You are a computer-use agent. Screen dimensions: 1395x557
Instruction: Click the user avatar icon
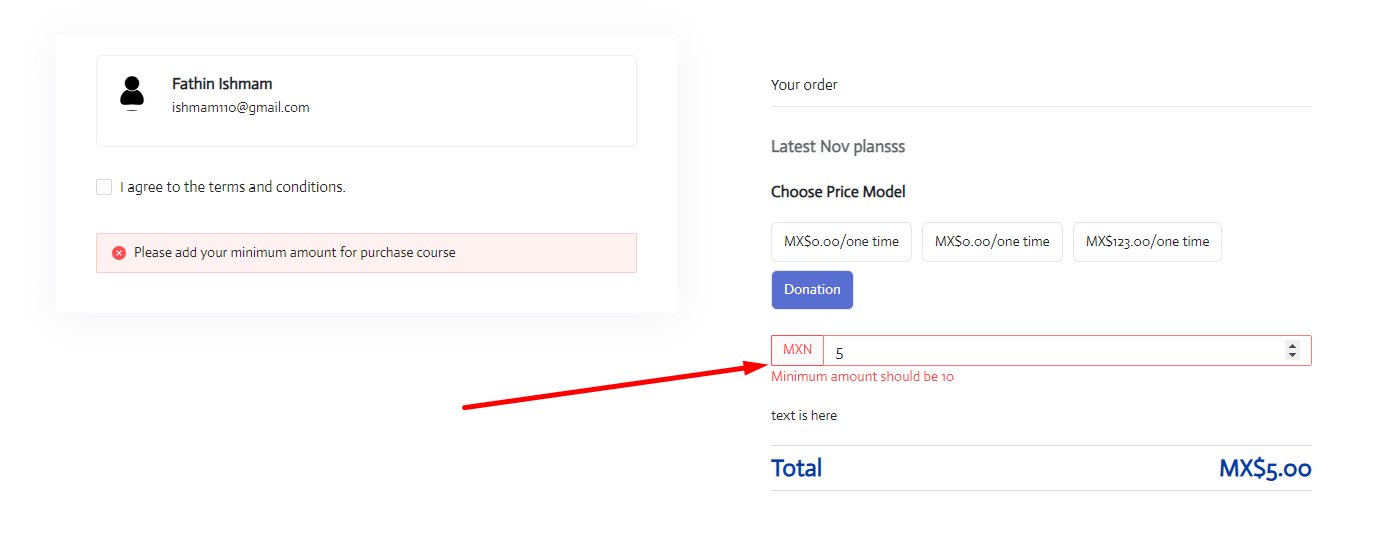132,93
